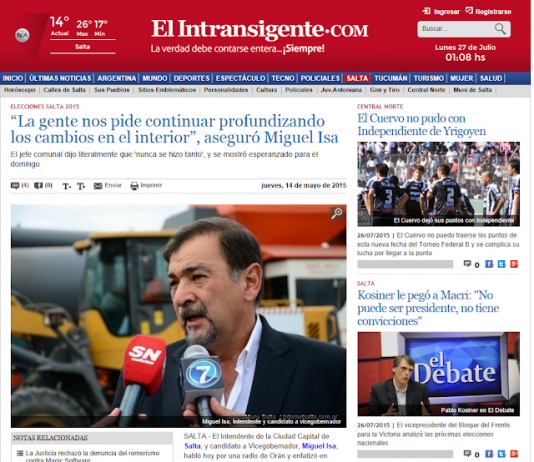534x462 pixels.
Task: Open Muni de Salta submenu link
Action: click(x=473, y=90)
